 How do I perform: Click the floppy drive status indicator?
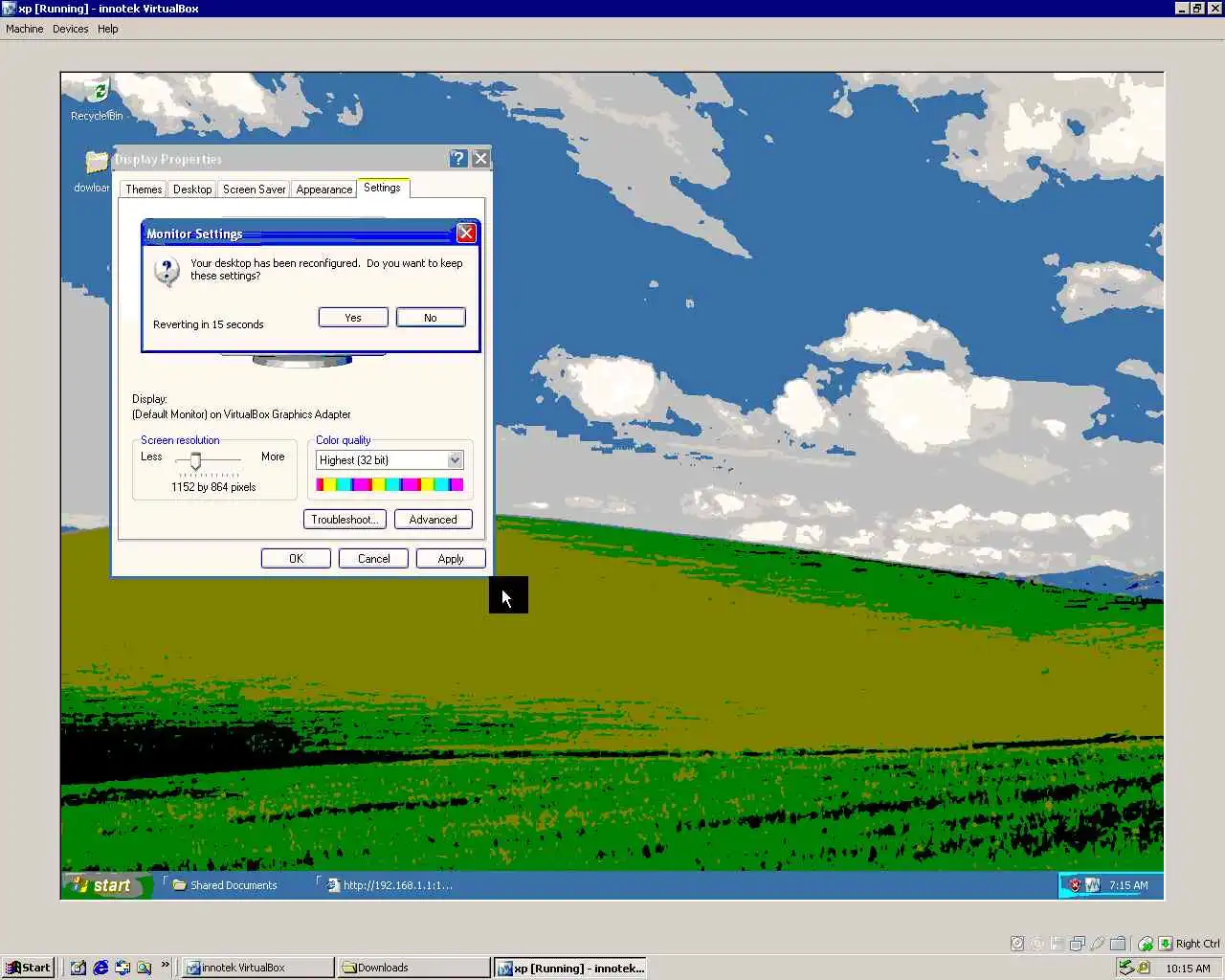pos(1057,944)
